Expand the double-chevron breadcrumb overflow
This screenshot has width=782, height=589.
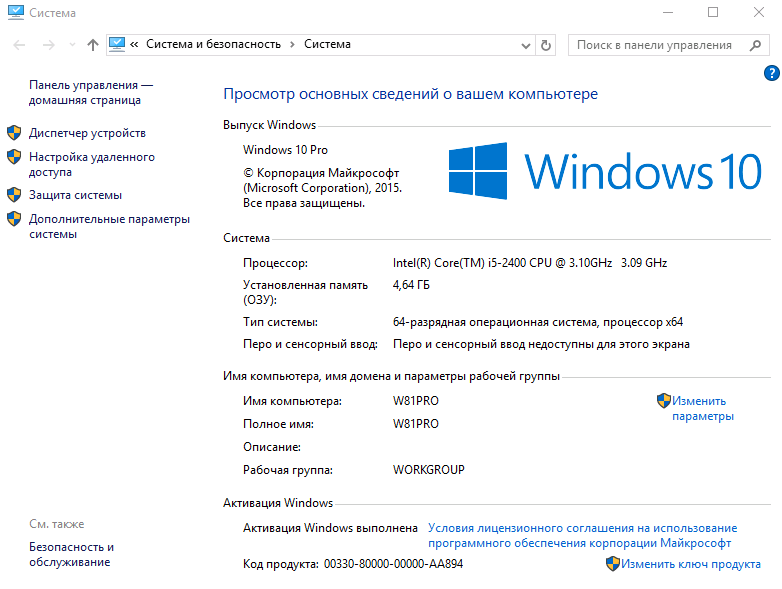(134, 45)
